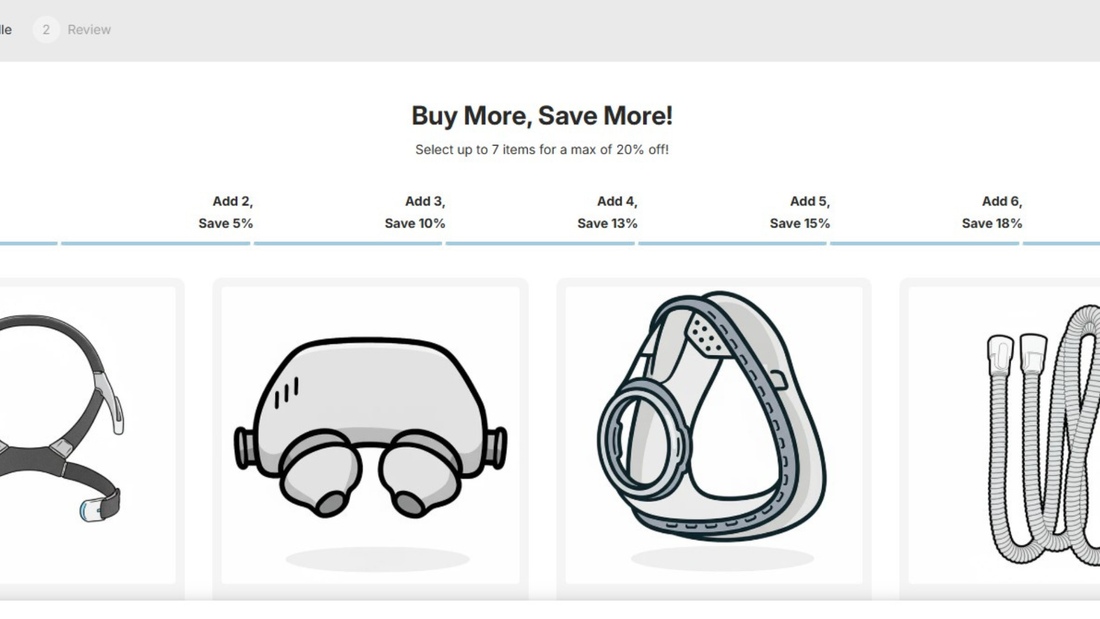
Task: Open the Review step
Action: pyautogui.click(x=89, y=30)
